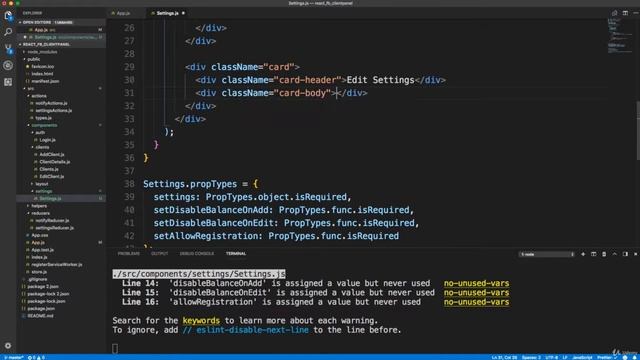The image size is (640, 360).
Task: Maximize panel with the up chevron
Action: (x=615, y=254)
